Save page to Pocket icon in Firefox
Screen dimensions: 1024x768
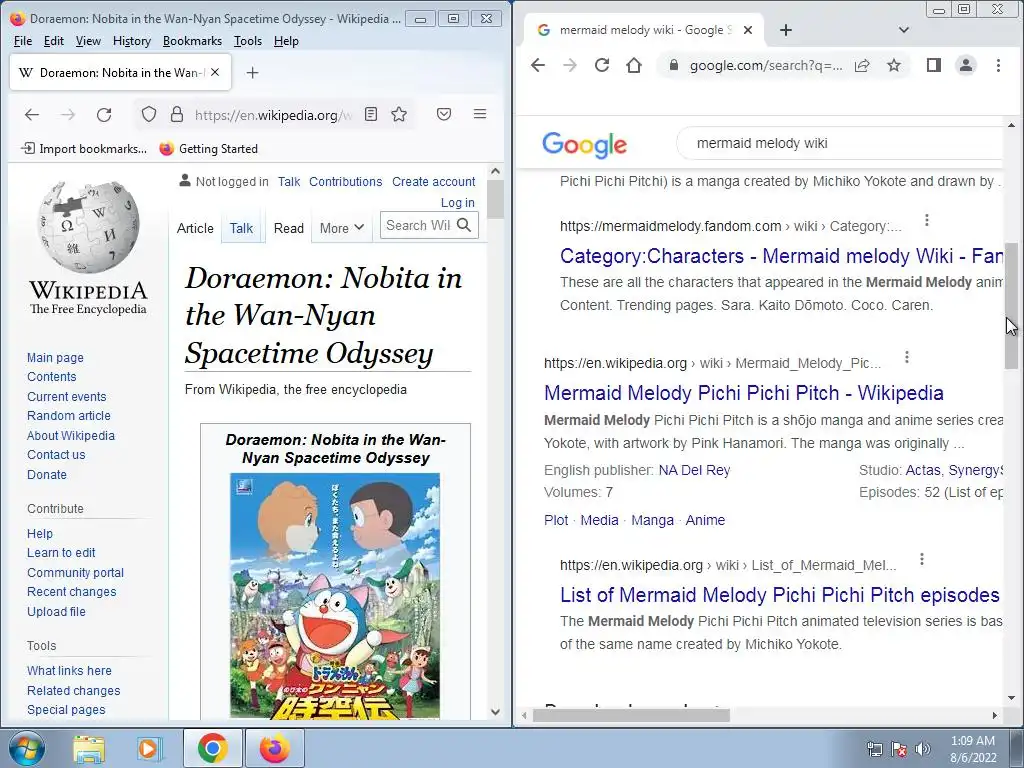pos(444,114)
